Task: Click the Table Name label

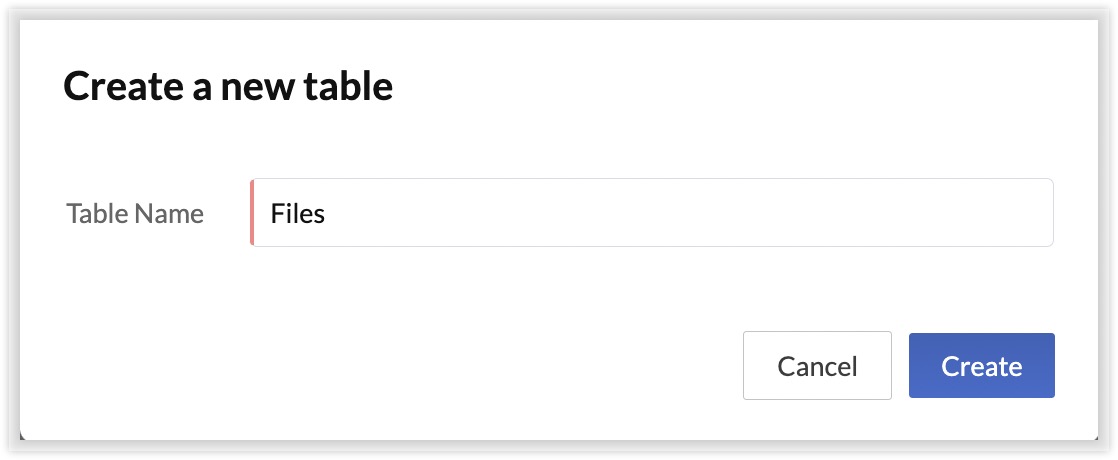Action: [x=135, y=213]
